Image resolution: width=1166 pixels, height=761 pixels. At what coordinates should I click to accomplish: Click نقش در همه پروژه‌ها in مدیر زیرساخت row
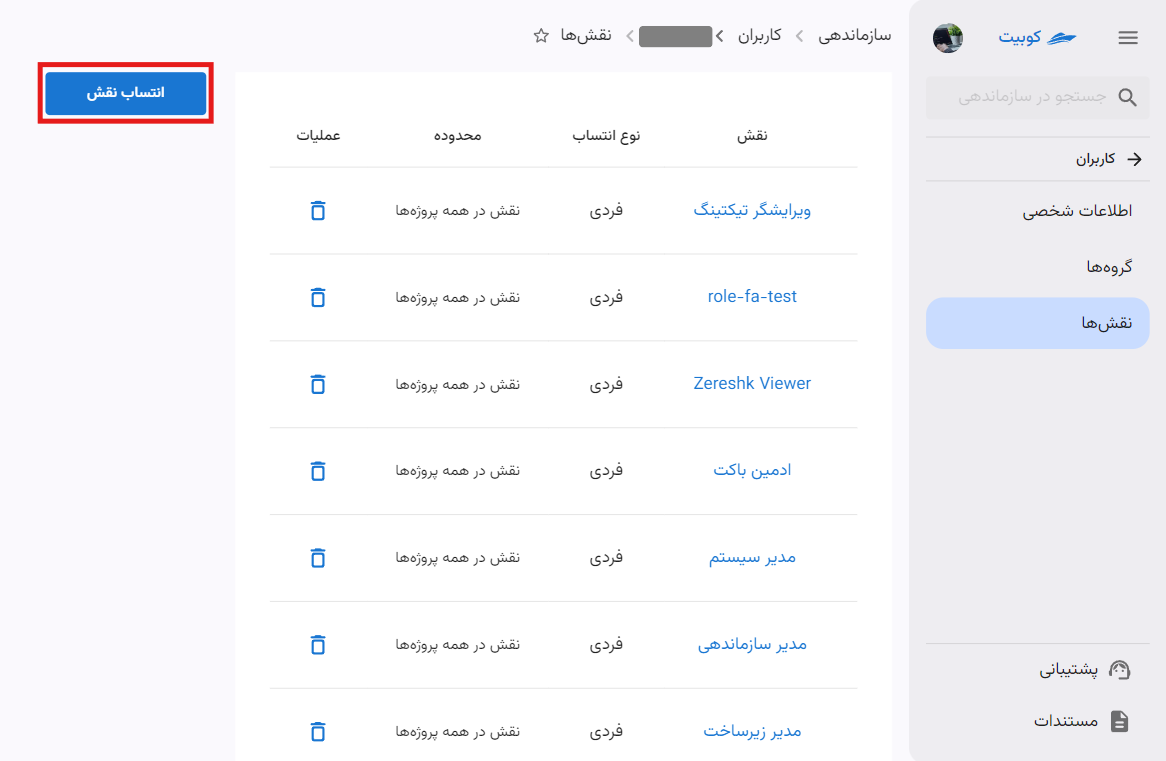pyautogui.click(x=457, y=732)
